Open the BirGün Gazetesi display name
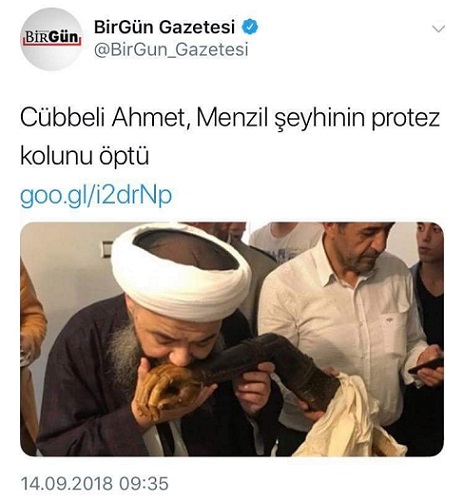The height and width of the screenshot is (502, 464). (164, 27)
